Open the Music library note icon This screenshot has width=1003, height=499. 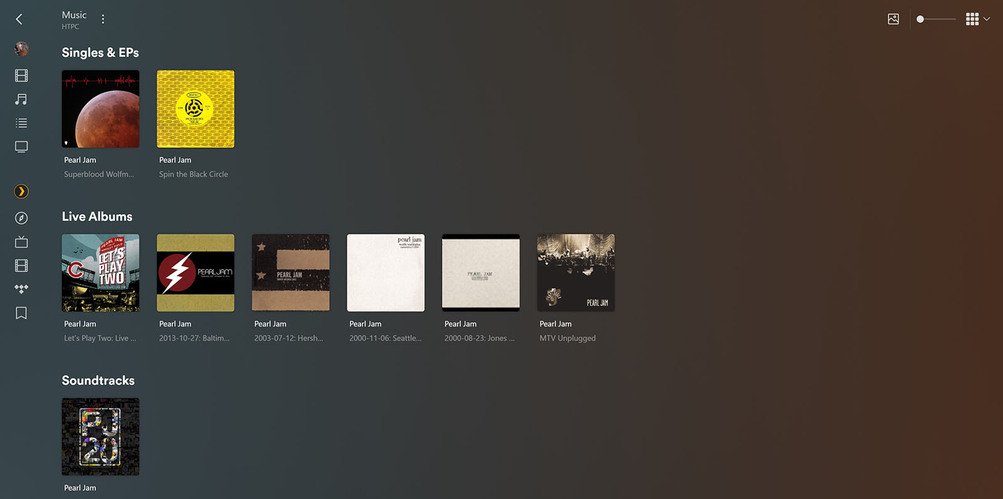point(21,99)
